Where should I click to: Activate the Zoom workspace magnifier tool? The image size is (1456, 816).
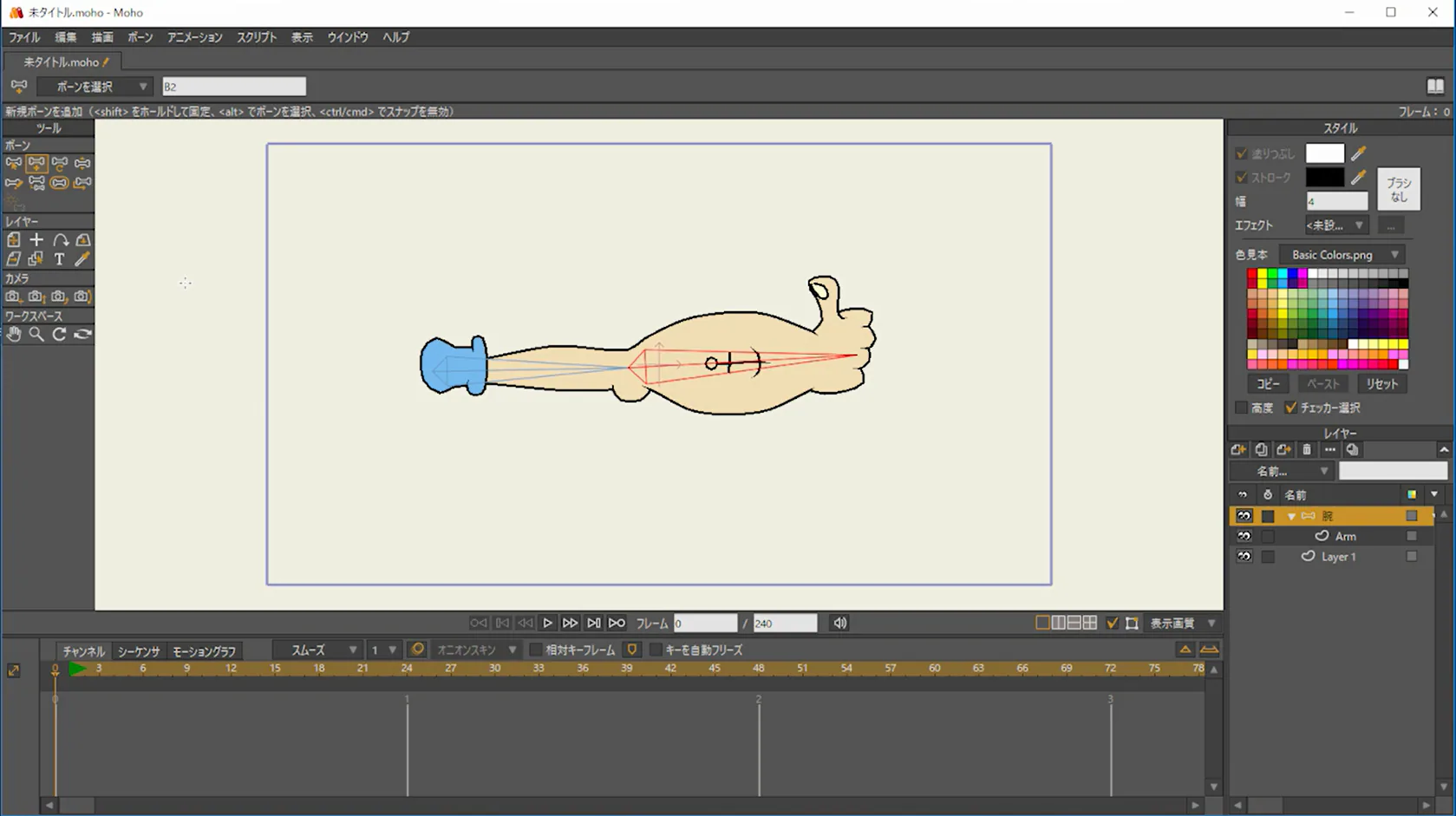click(36, 335)
